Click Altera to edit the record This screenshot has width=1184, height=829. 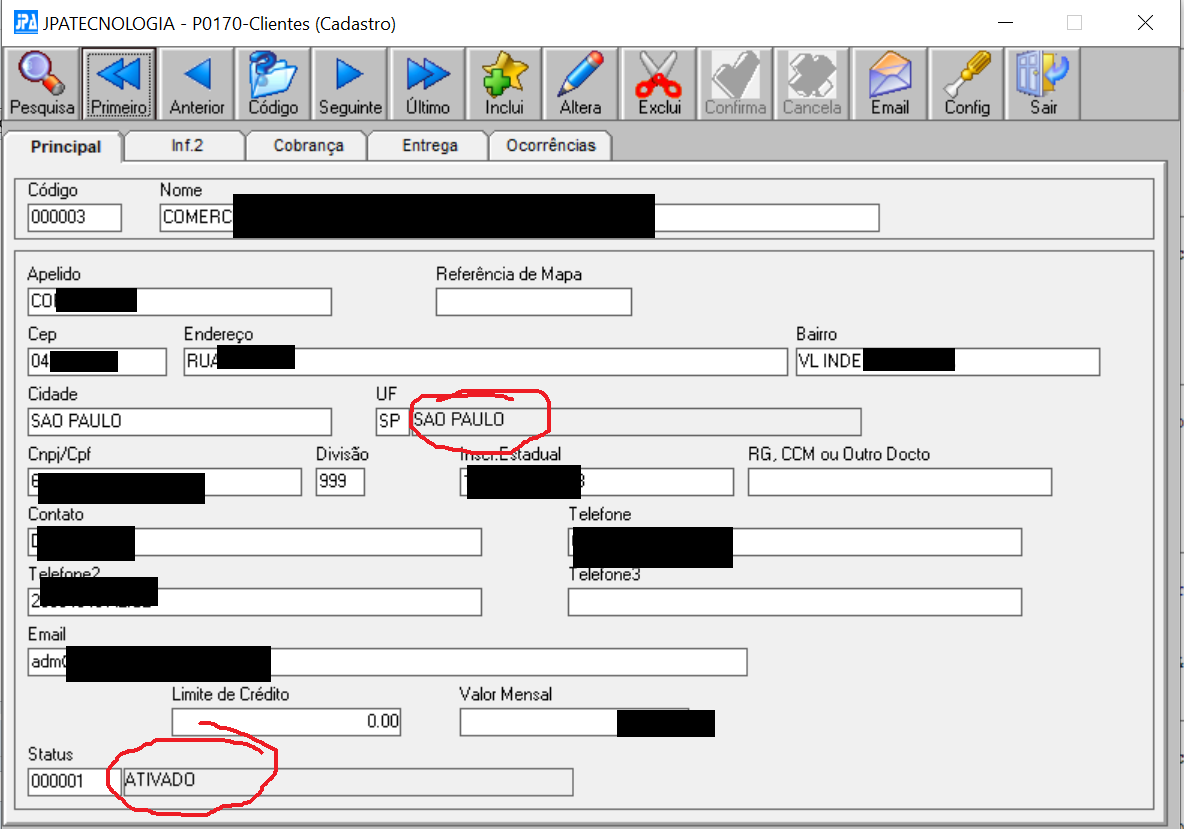(x=581, y=83)
